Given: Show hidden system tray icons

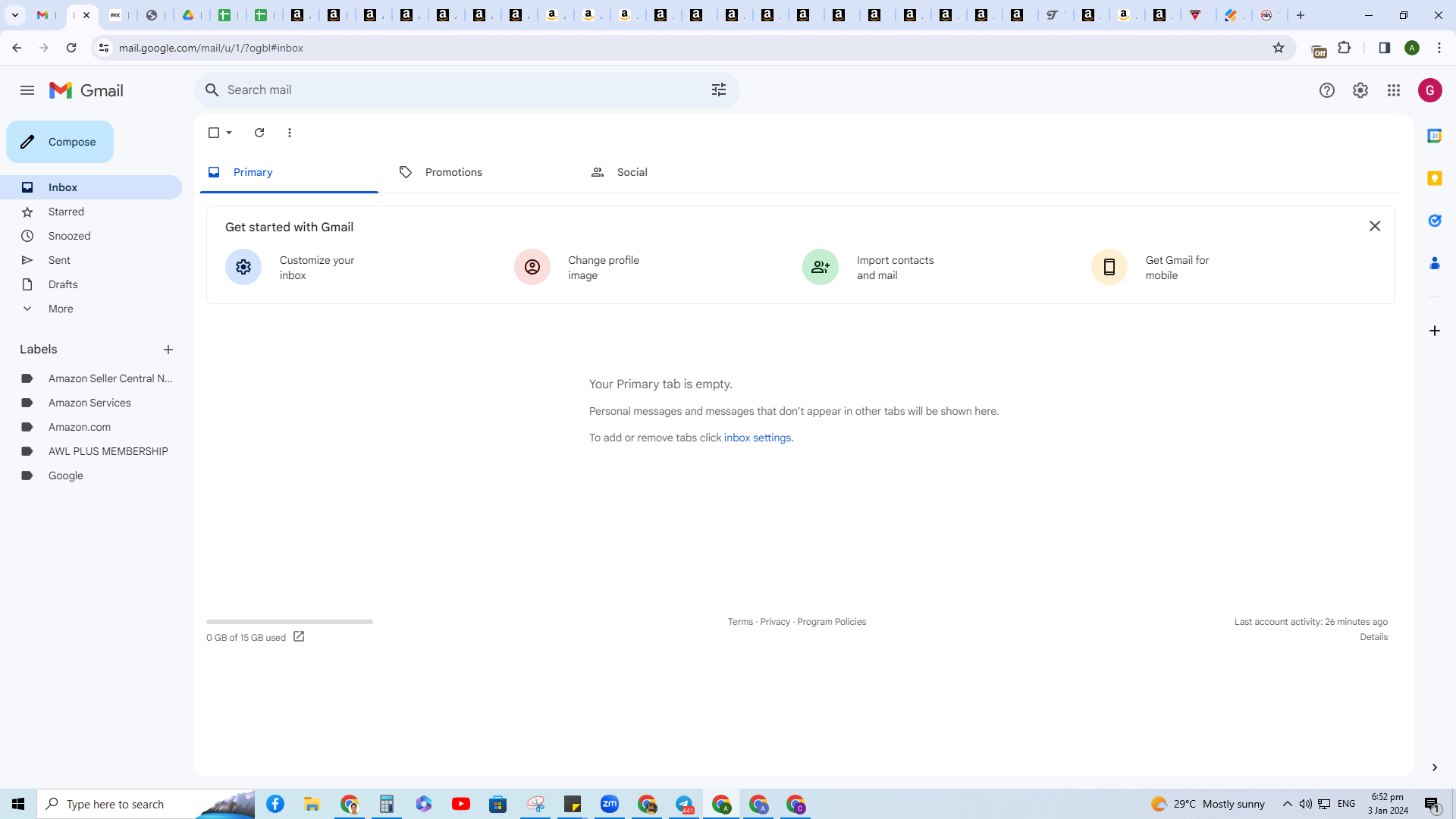Looking at the screenshot, I should (x=1288, y=804).
